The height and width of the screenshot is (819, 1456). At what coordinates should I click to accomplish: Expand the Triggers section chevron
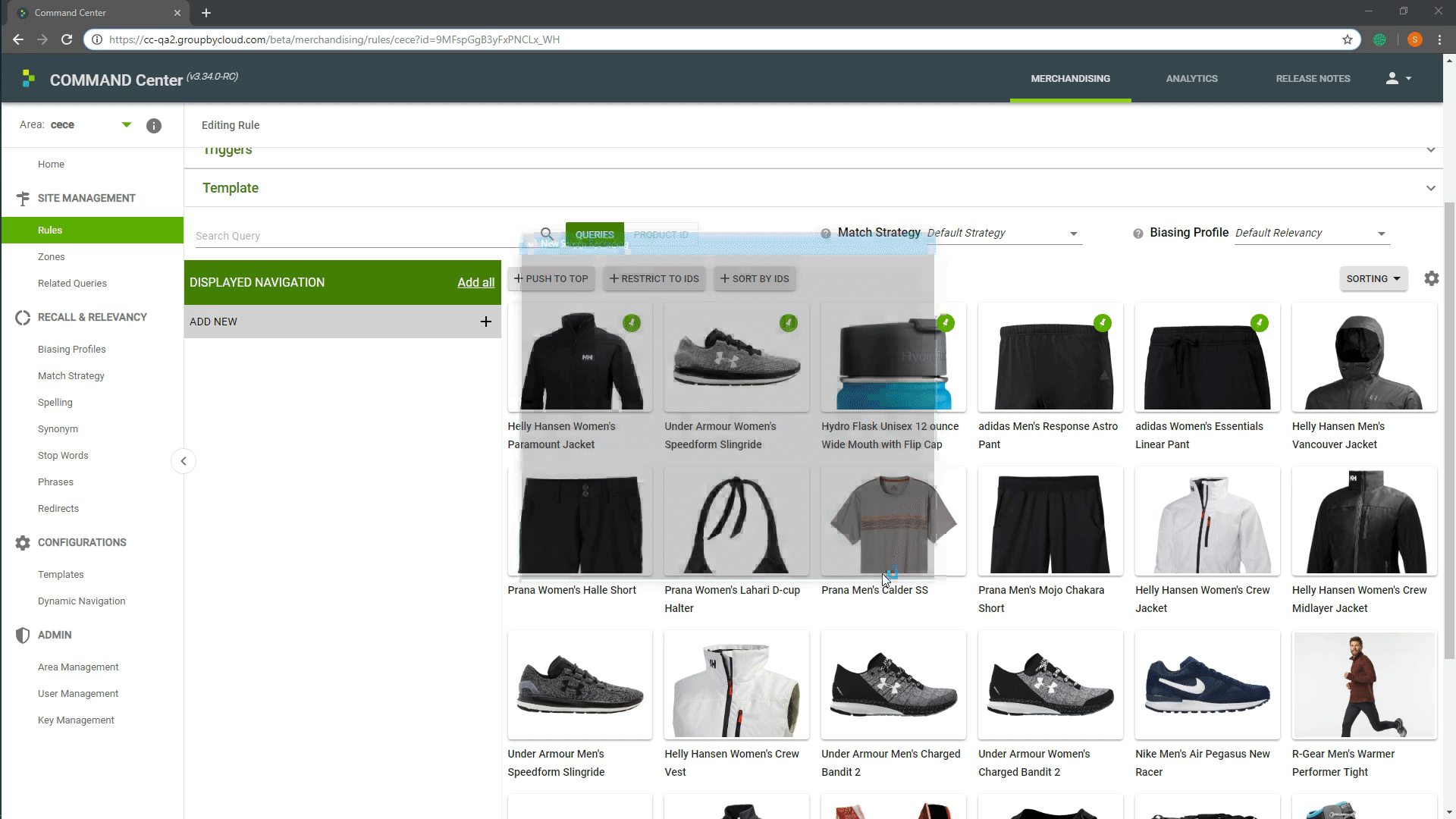click(1431, 150)
